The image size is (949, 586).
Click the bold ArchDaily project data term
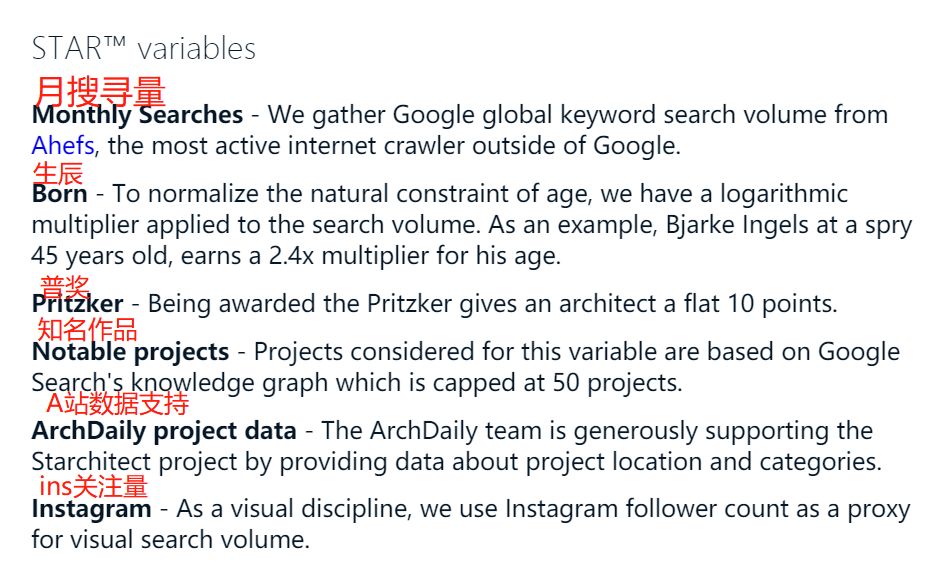(x=164, y=431)
